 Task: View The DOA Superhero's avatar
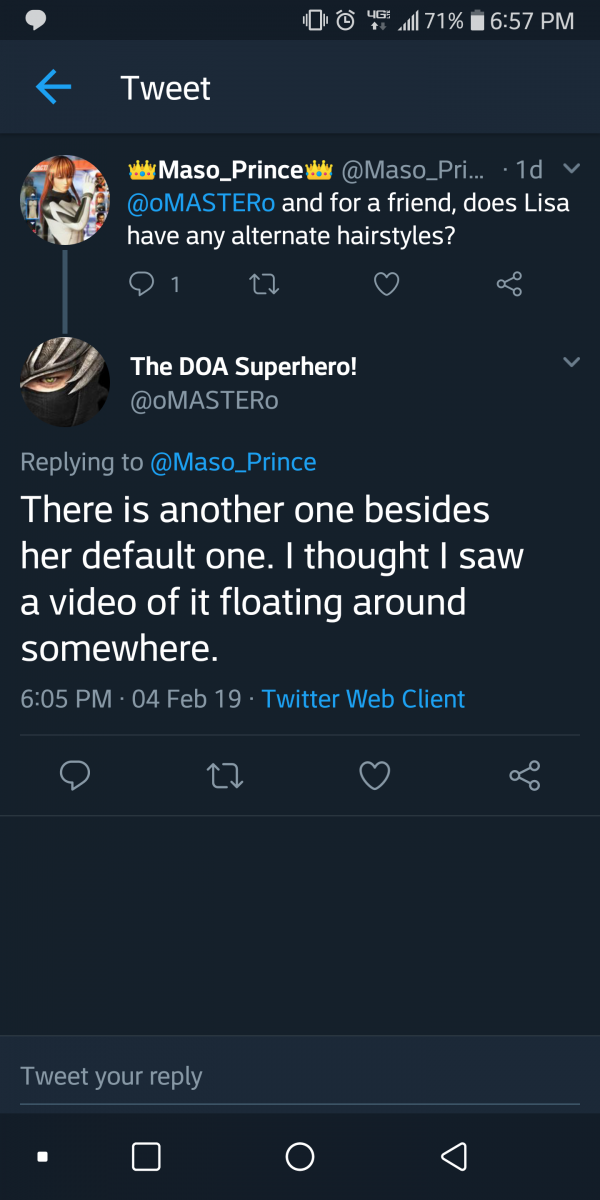(65, 382)
